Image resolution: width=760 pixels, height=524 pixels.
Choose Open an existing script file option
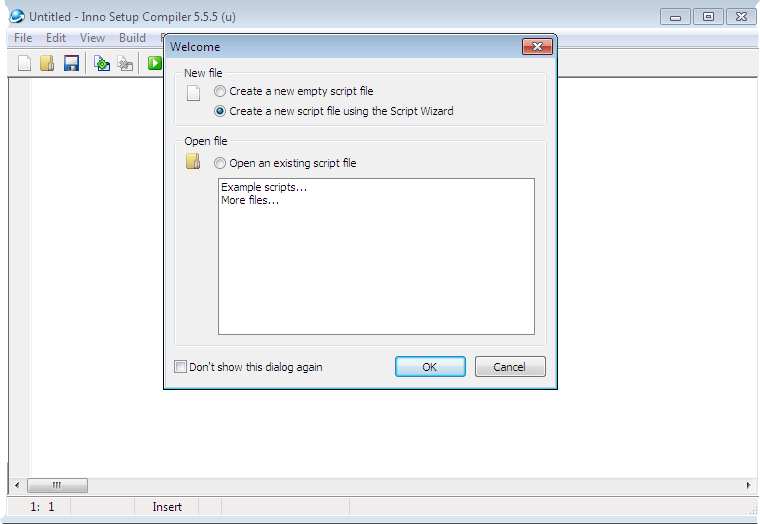(x=285, y=163)
